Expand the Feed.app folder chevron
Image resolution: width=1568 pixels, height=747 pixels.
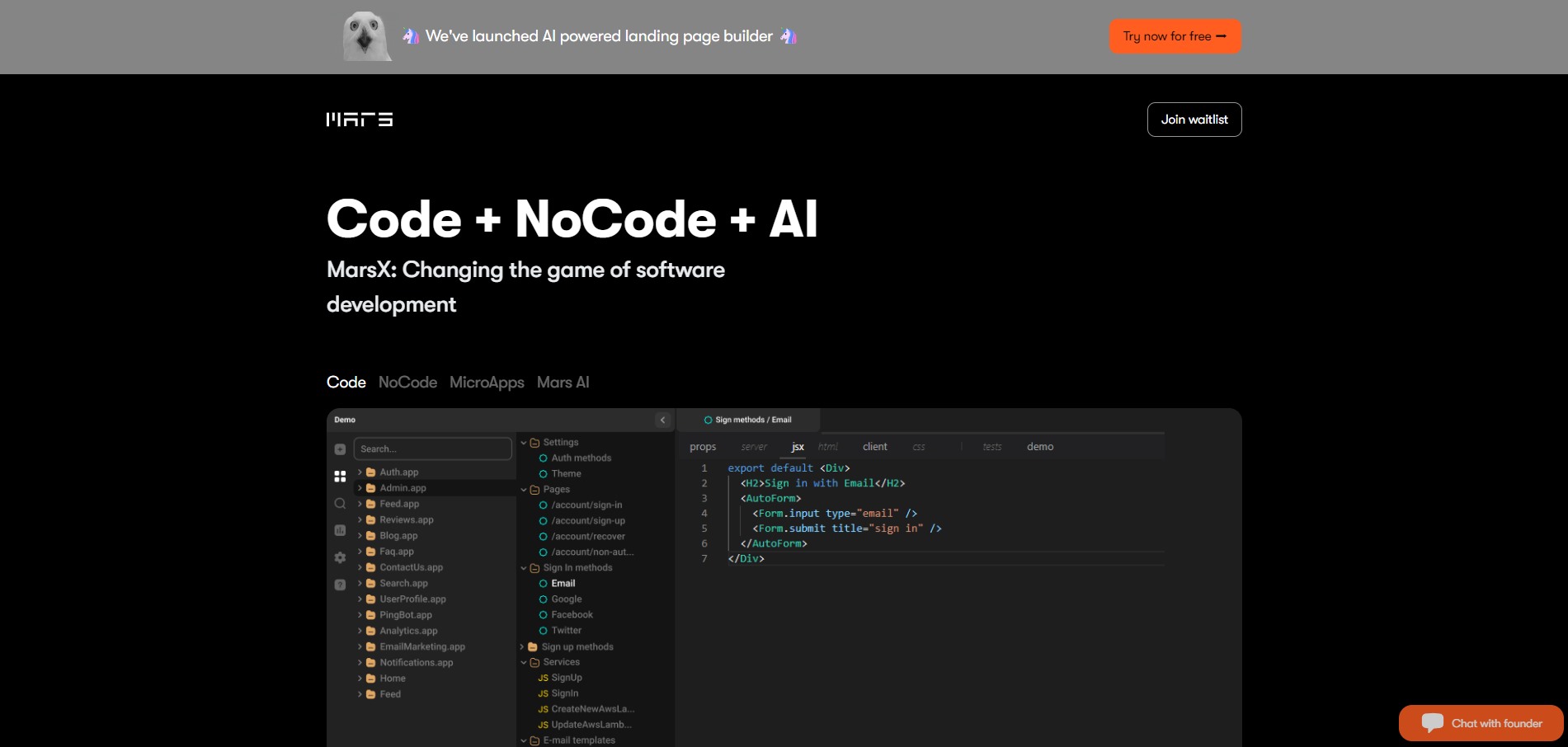(x=360, y=504)
